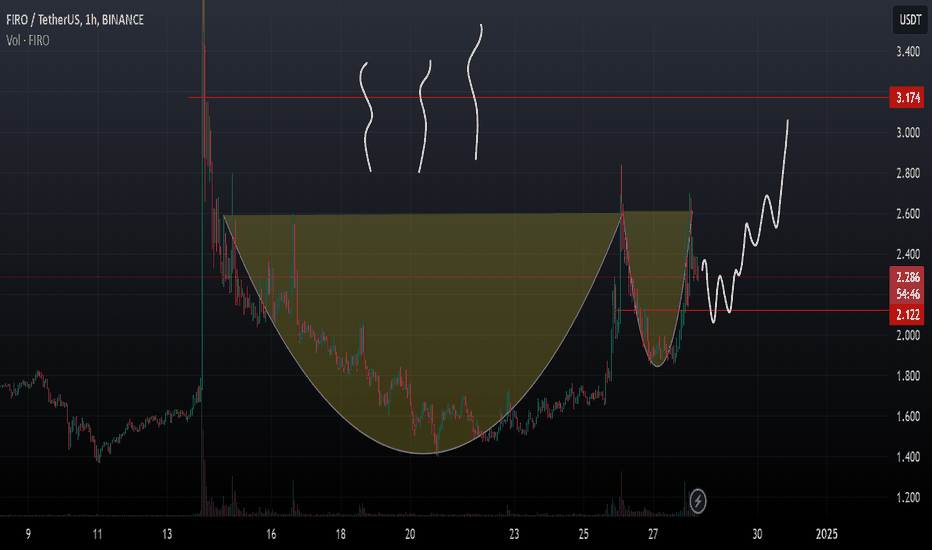The width and height of the screenshot is (932, 550).
Task: Click date label 9 on time axis
Action: [x=28, y=534]
